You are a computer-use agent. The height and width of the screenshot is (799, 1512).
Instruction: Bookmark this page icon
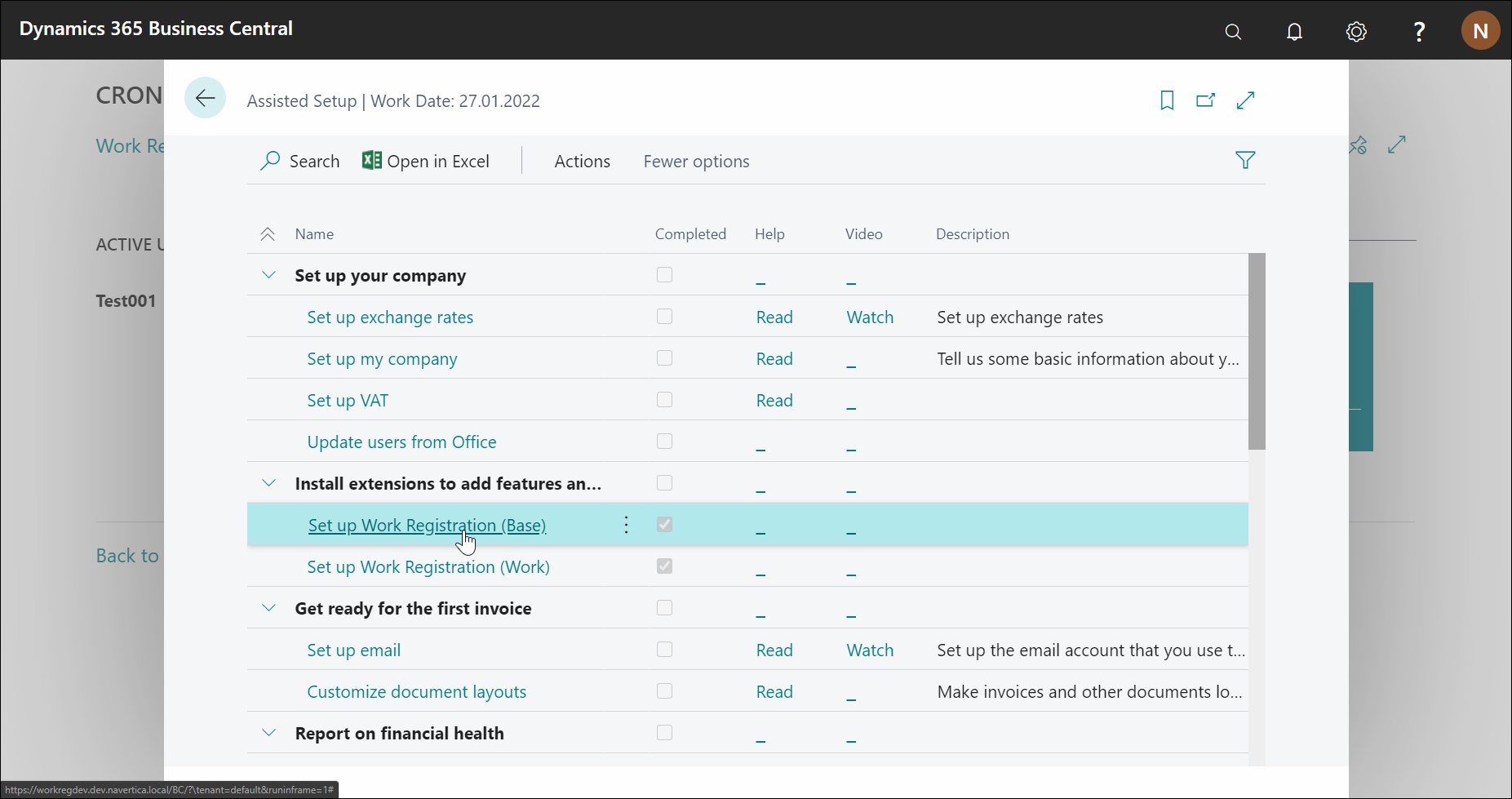coord(1167,100)
